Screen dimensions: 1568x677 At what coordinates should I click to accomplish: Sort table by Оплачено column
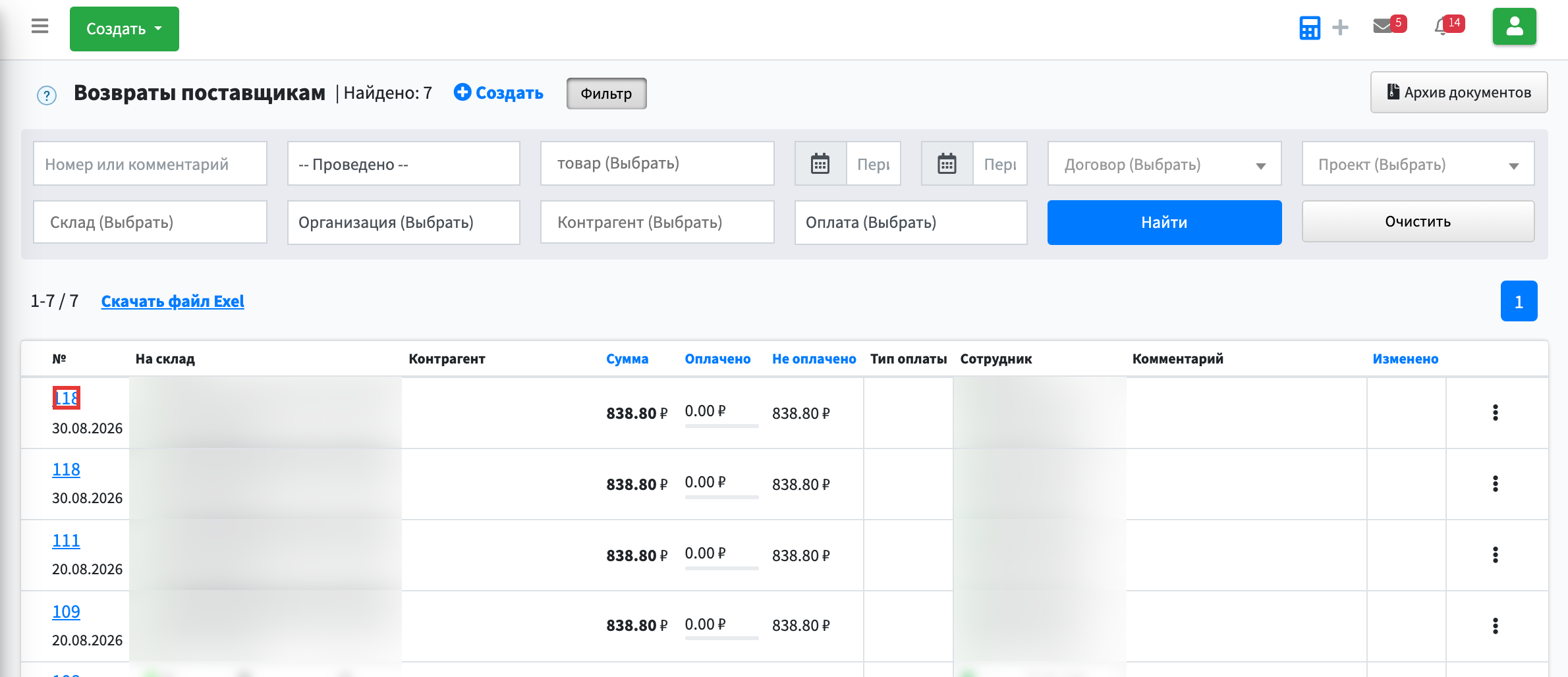tap(717, 359)
